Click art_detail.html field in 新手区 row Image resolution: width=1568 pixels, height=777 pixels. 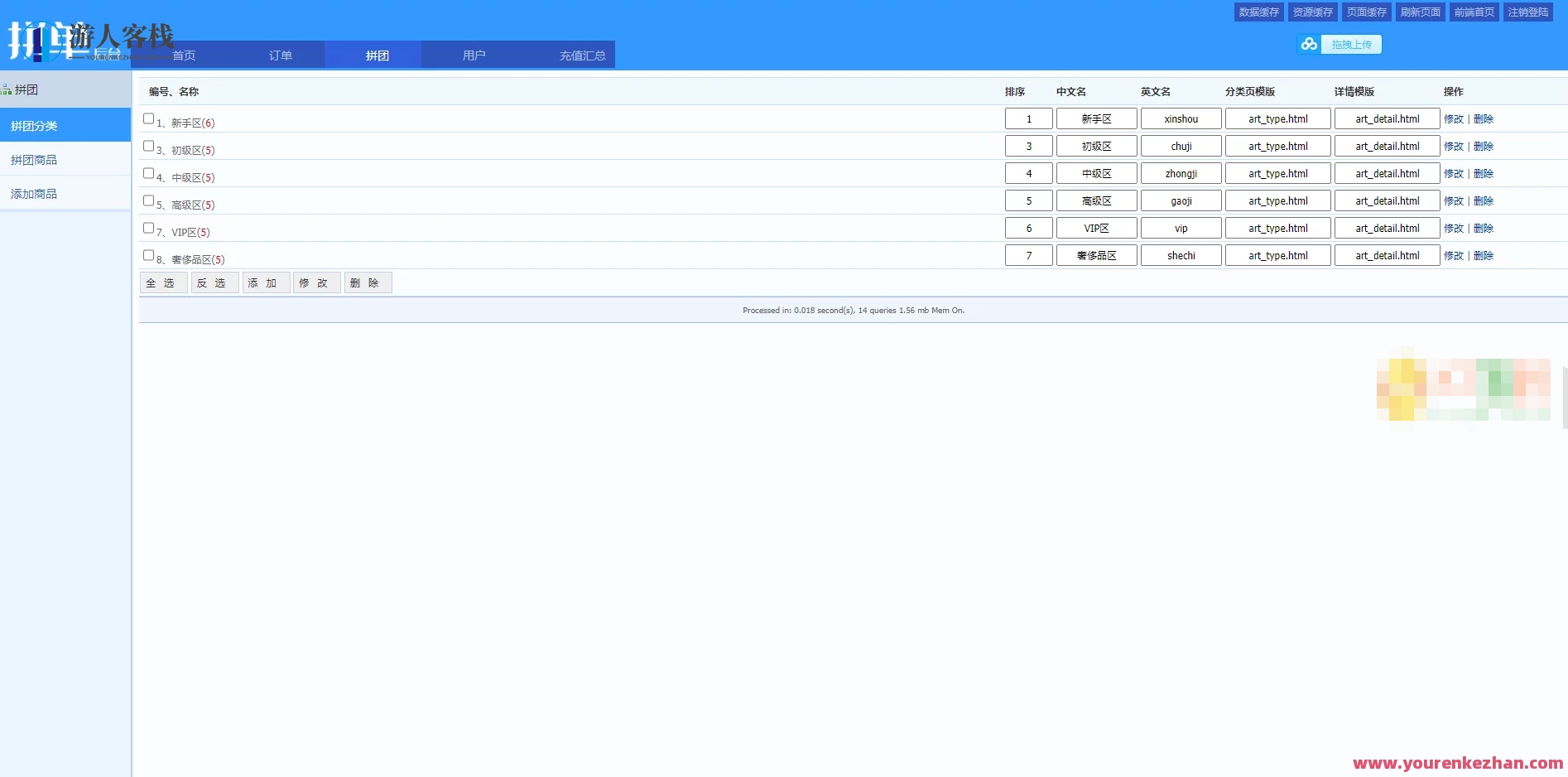pos(1388,118)
